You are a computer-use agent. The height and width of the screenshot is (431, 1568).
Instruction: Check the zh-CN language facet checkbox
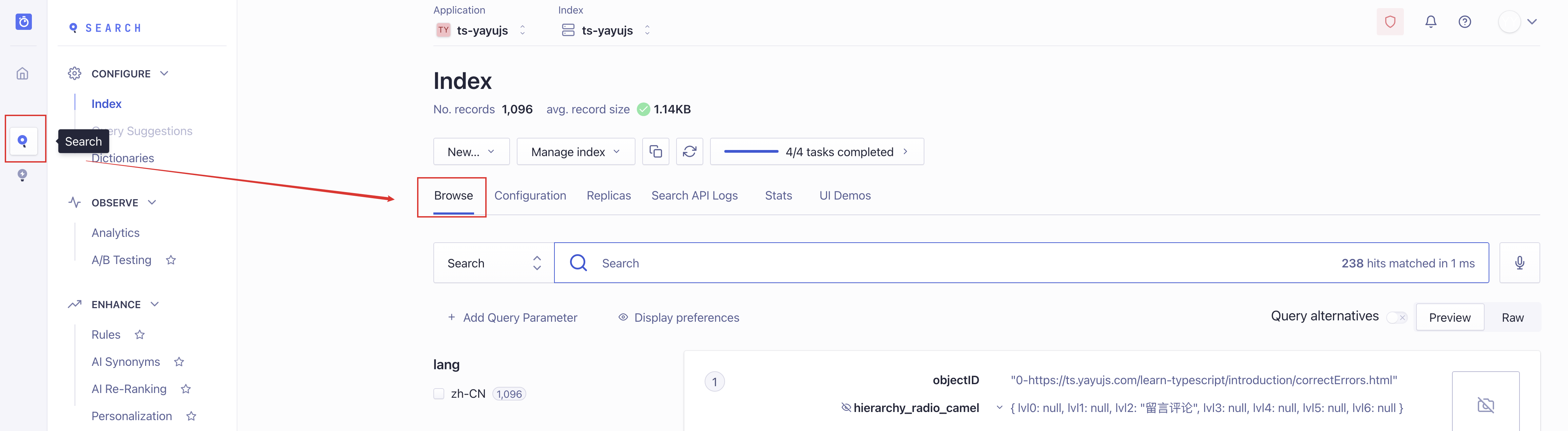click(x=439, y=394)
